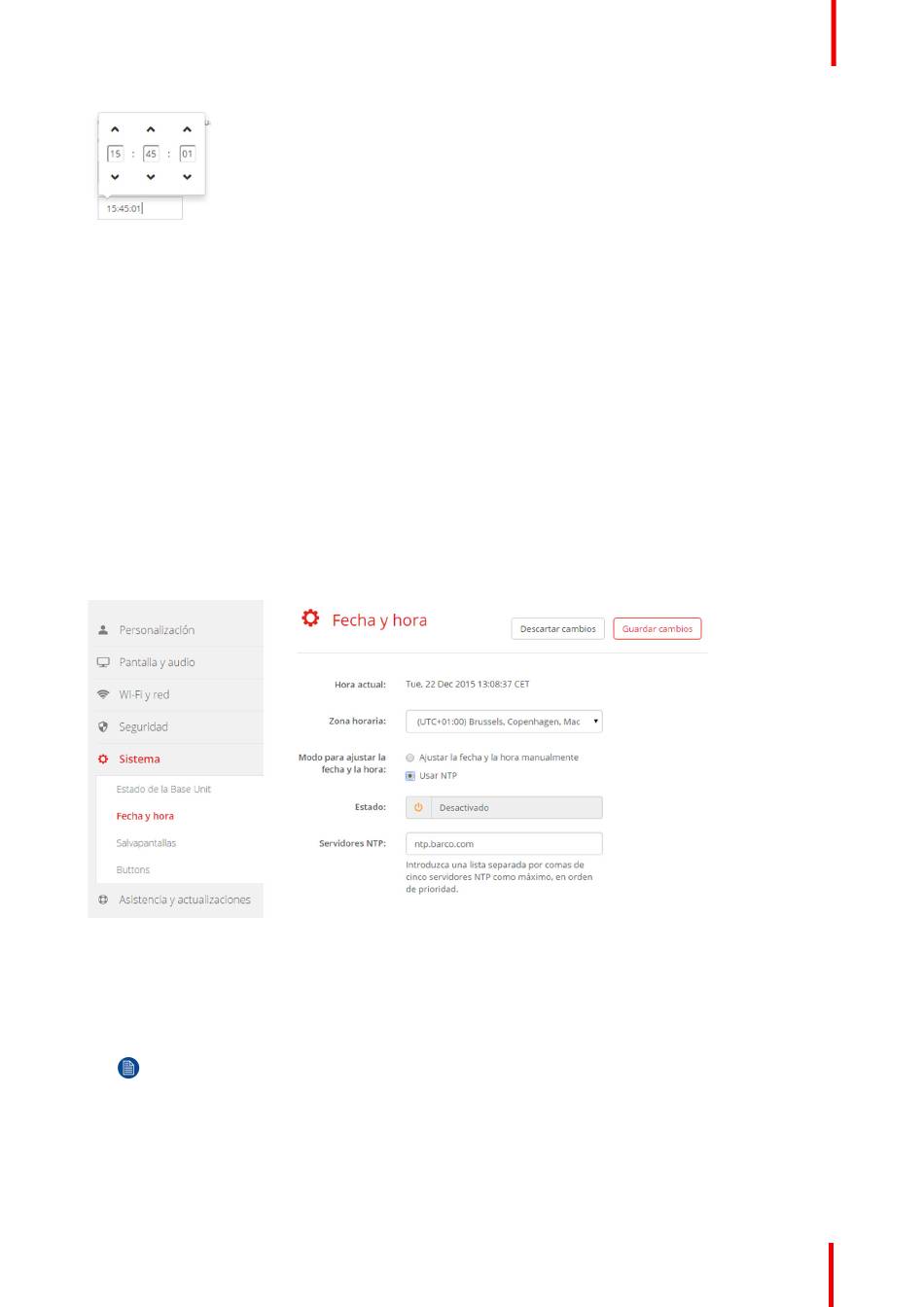Click the Sistema gear icon in sidebar
The image size is (924, 1307).
[103, 759]
